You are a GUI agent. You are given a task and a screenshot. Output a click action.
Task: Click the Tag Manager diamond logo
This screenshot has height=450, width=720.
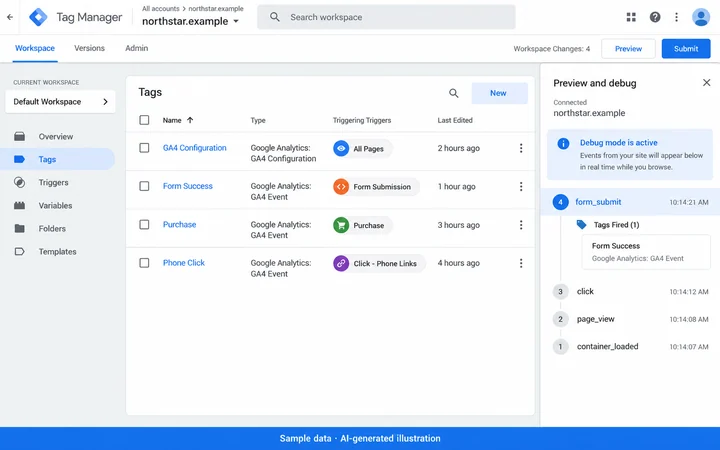tap(38, 17)
